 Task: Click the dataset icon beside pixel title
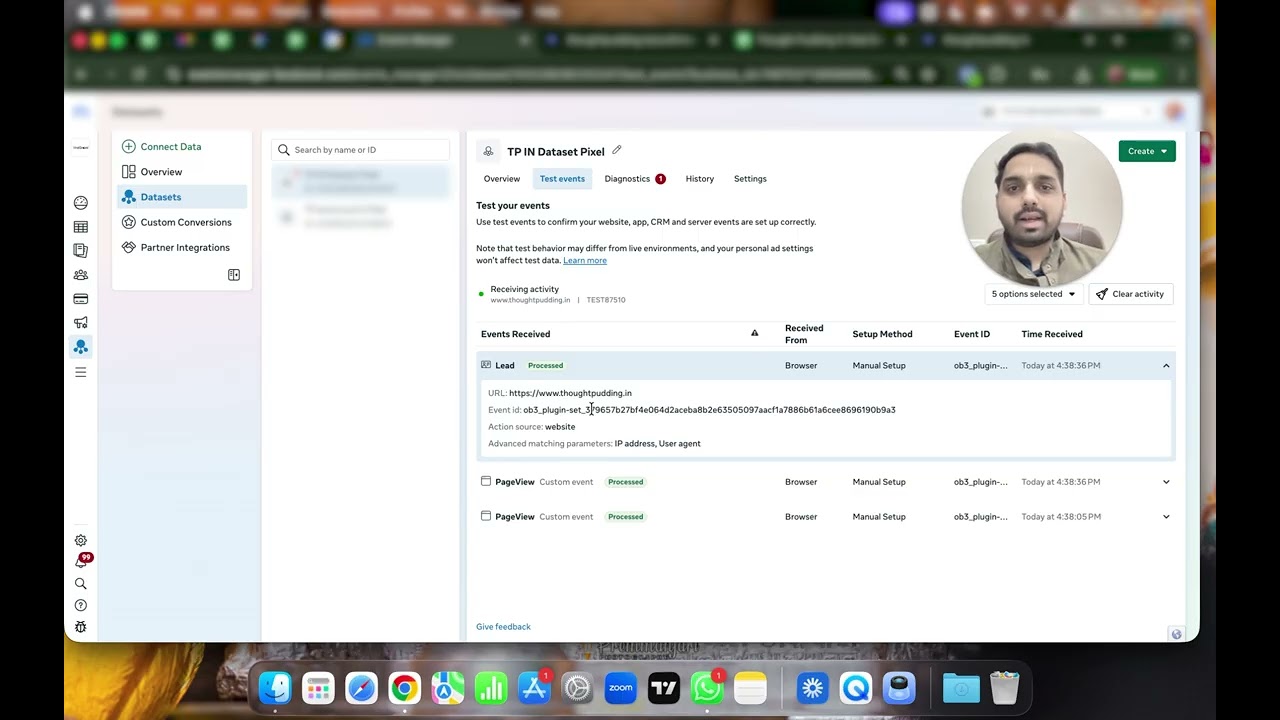point(488,151)
